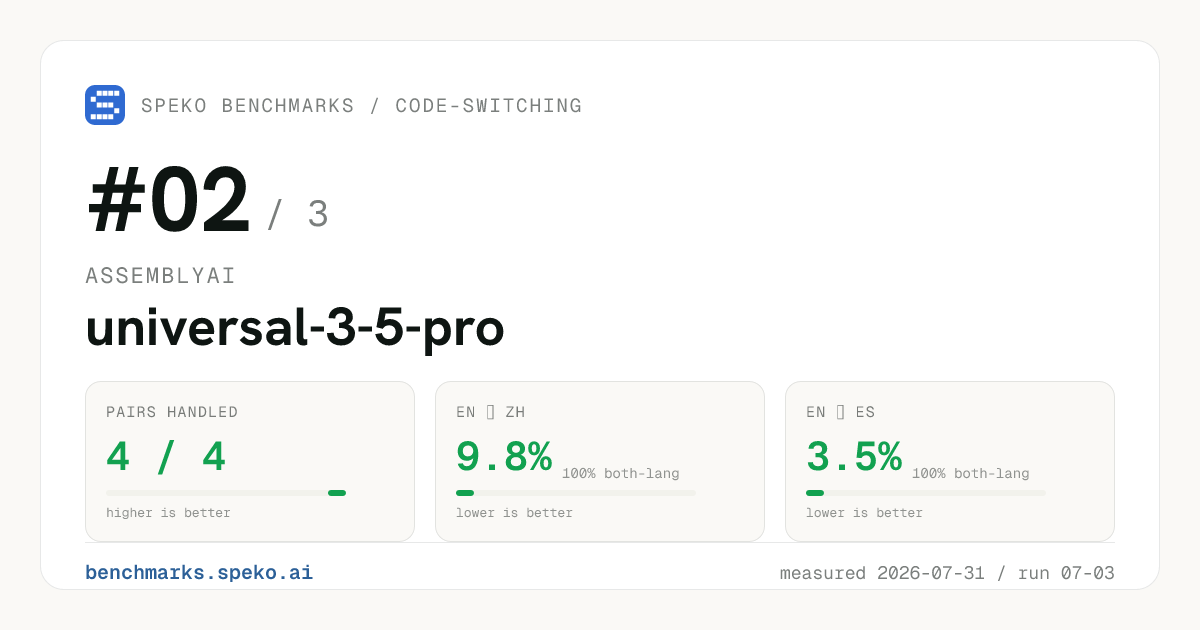Click the blue Speko logo icon

[x=105, y=105]
